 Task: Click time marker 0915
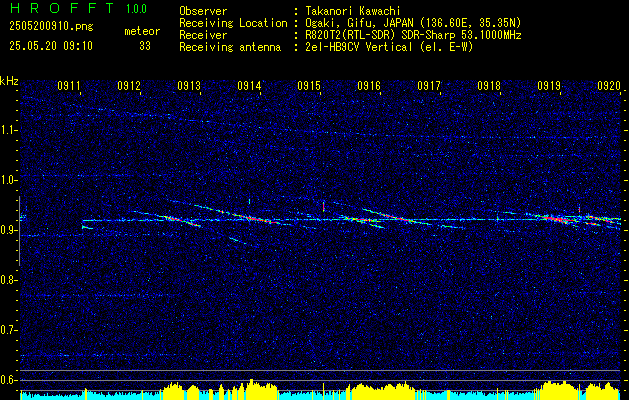pyautogui.click(x=309, y=85)
